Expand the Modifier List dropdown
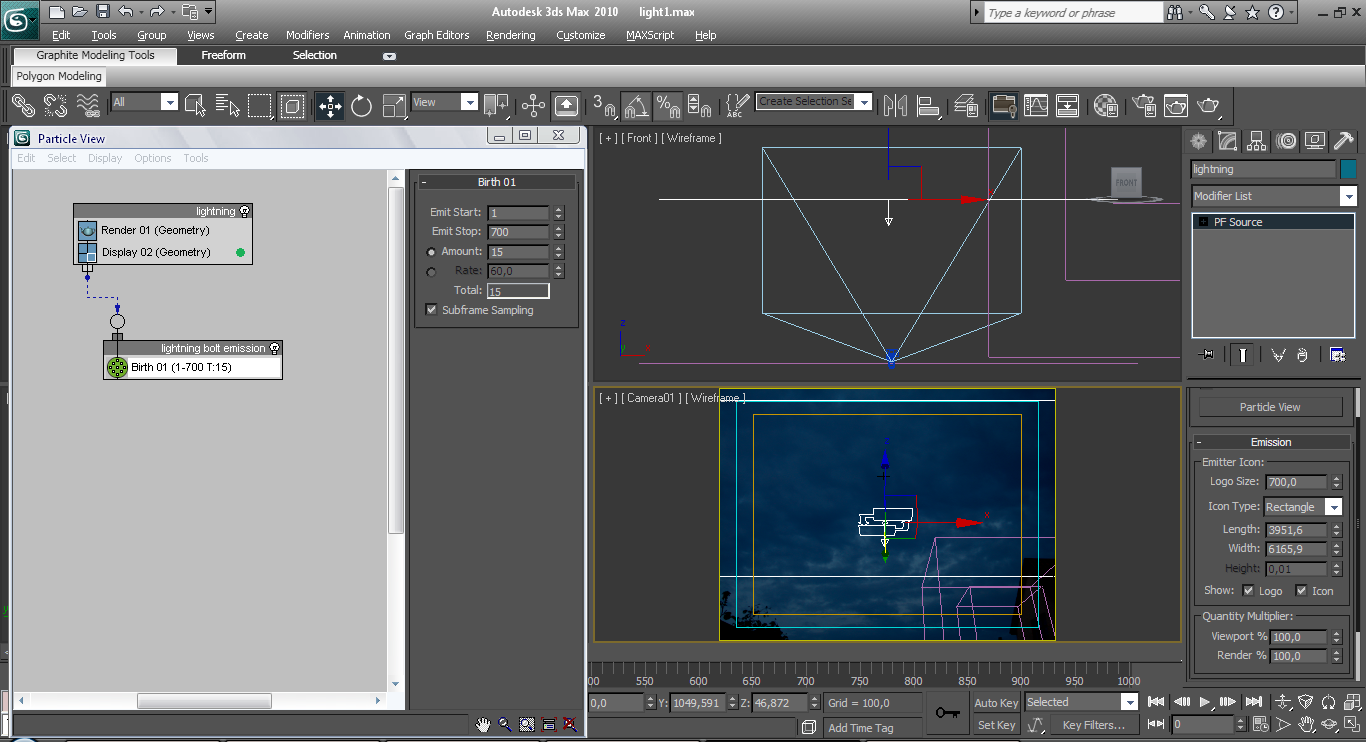1366x742 pixels. 1348,196
